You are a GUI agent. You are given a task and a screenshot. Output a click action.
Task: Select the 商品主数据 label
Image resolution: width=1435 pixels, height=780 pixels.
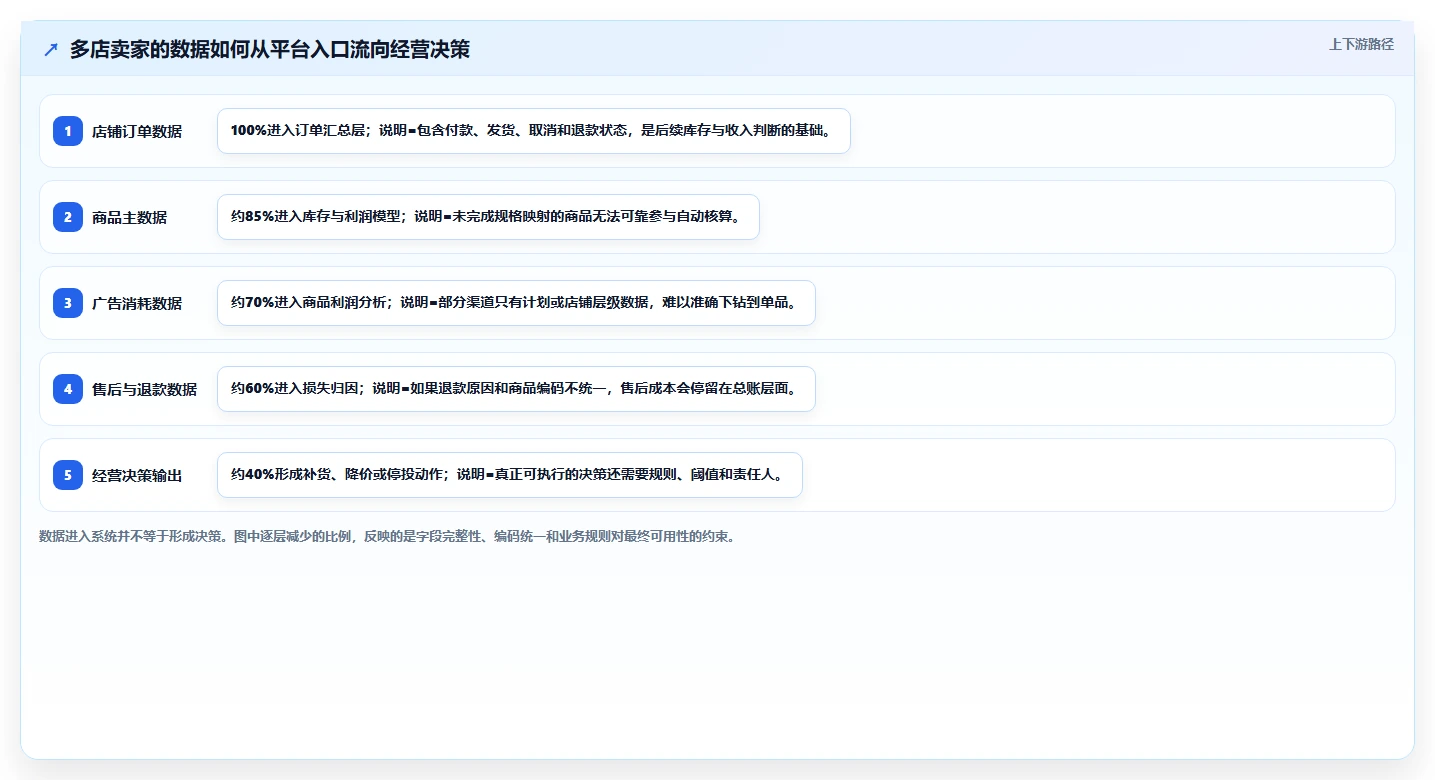point(130,217)
